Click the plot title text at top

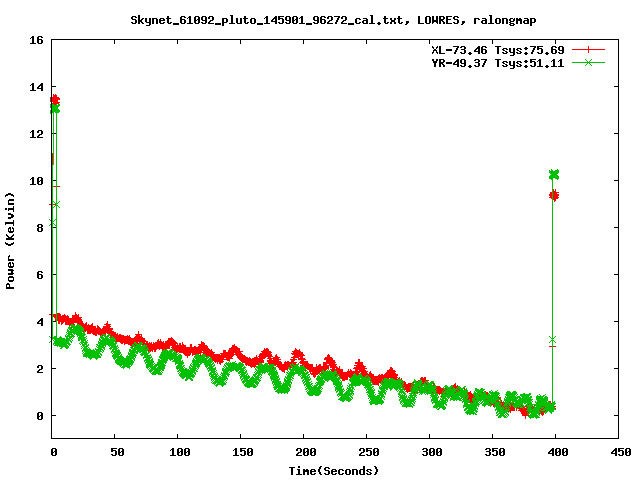[319, 19]
